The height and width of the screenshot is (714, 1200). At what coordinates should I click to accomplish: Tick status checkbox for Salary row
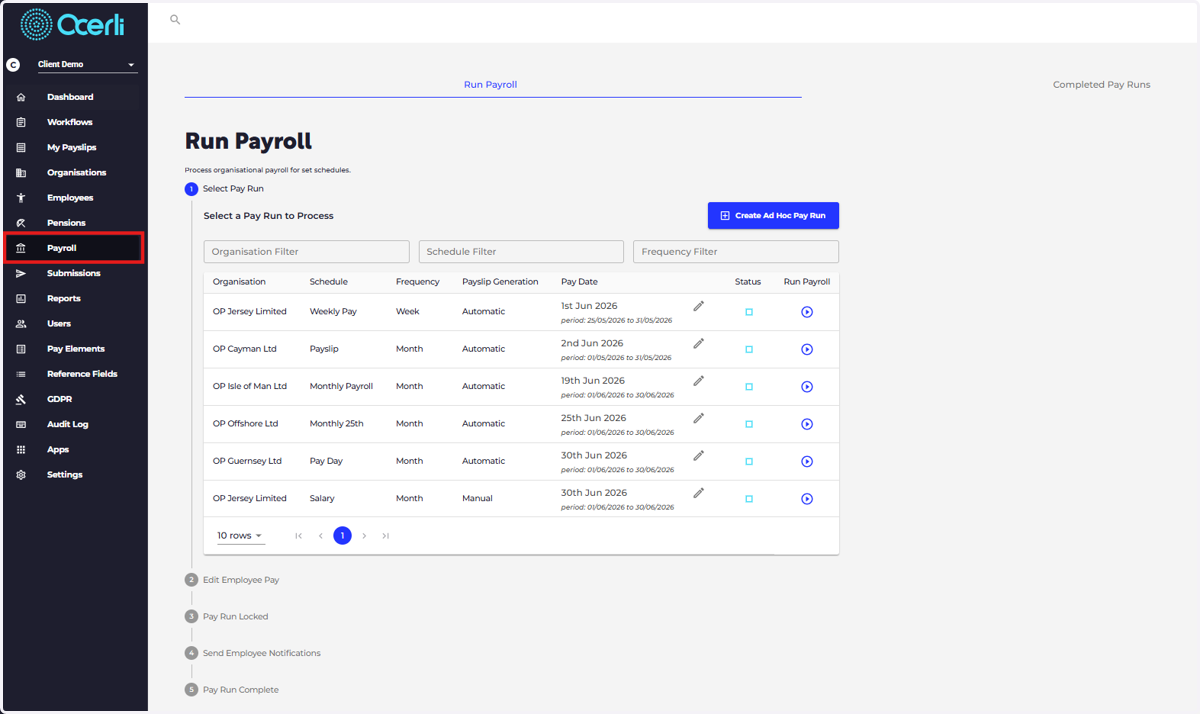click(749, 499)
